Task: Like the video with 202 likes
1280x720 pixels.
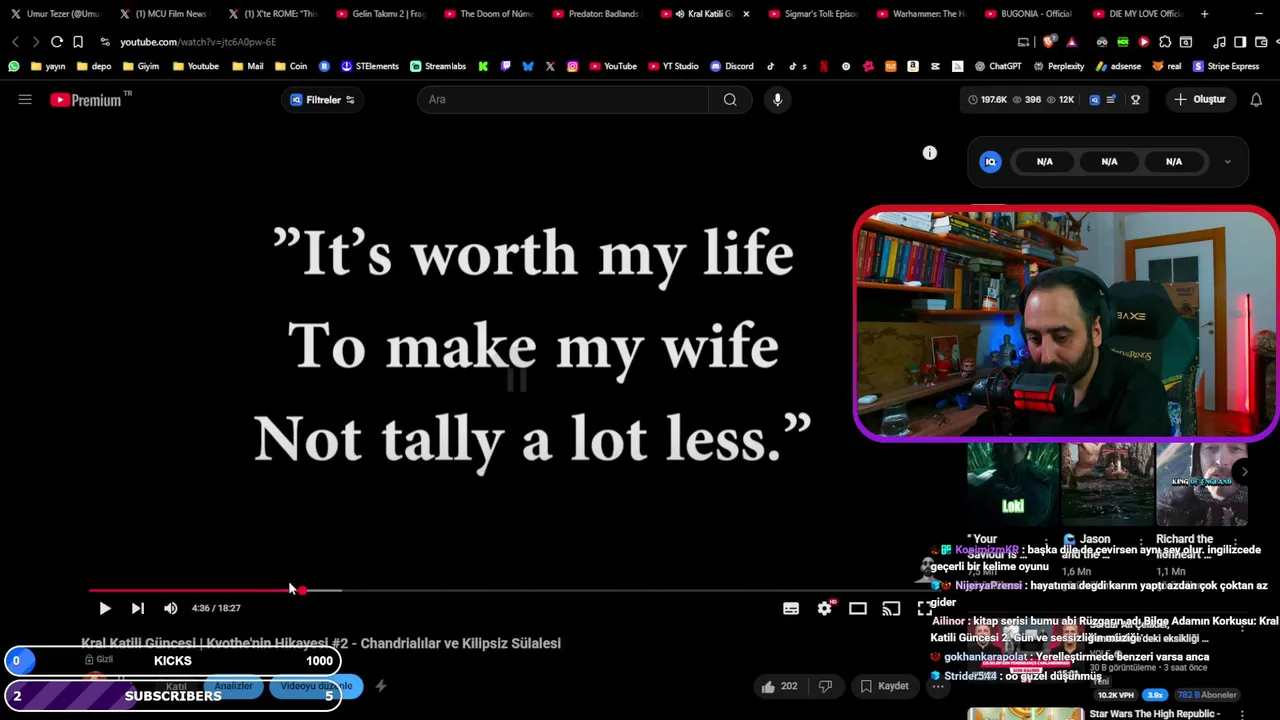Action: tap(778, 686)
